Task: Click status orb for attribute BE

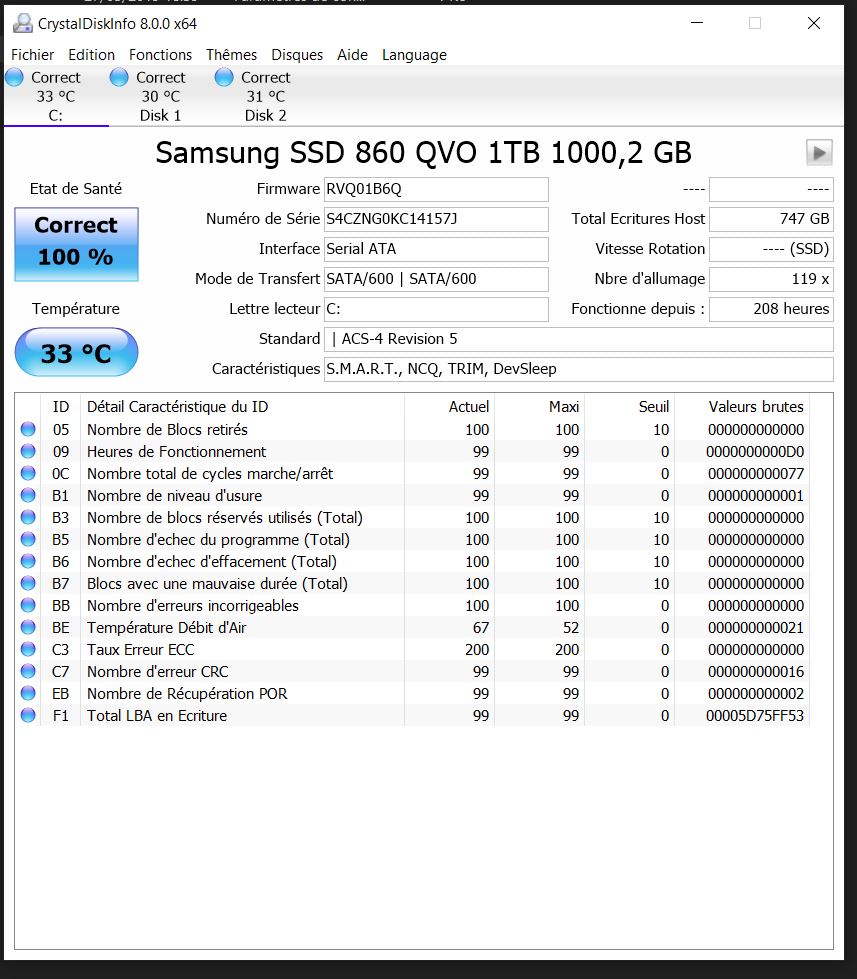Action: point(28,627)
